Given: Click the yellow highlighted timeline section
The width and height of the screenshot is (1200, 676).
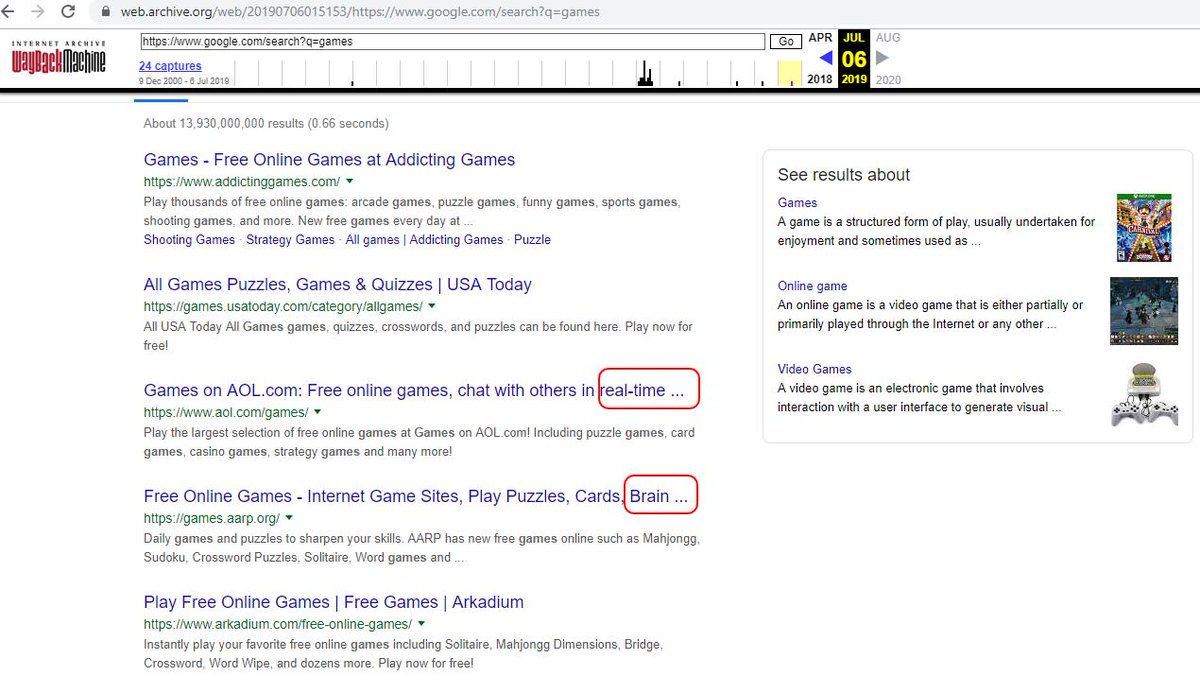Looking at the screenshot, I should point(789,73).
